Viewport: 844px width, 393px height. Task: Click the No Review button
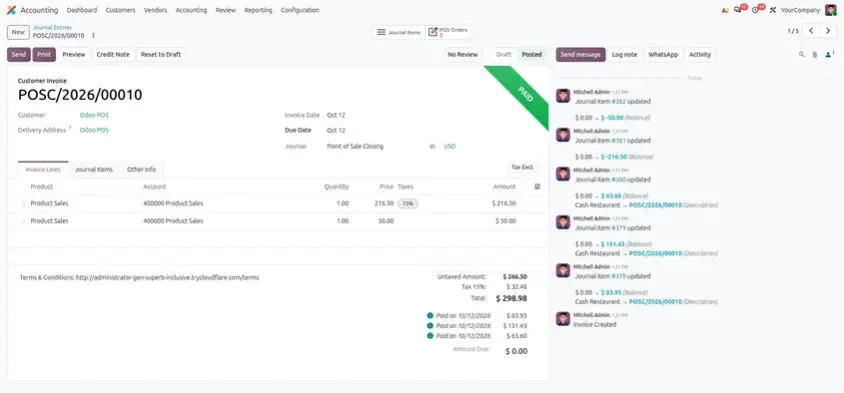click(462, 54)
